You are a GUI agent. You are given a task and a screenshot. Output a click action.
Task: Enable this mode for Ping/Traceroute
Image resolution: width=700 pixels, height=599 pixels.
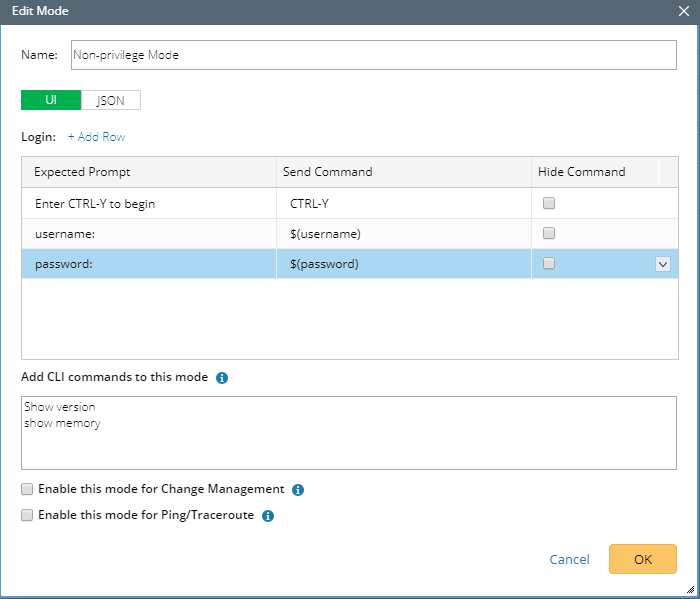(28, 516)
